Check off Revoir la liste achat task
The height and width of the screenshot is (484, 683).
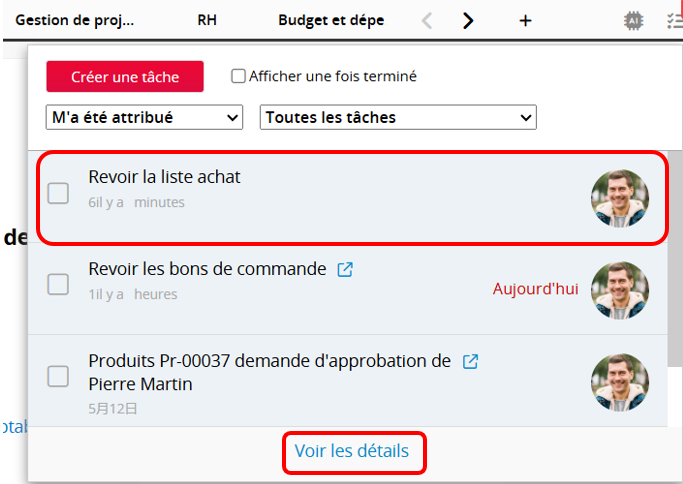[x=58, y=193]
